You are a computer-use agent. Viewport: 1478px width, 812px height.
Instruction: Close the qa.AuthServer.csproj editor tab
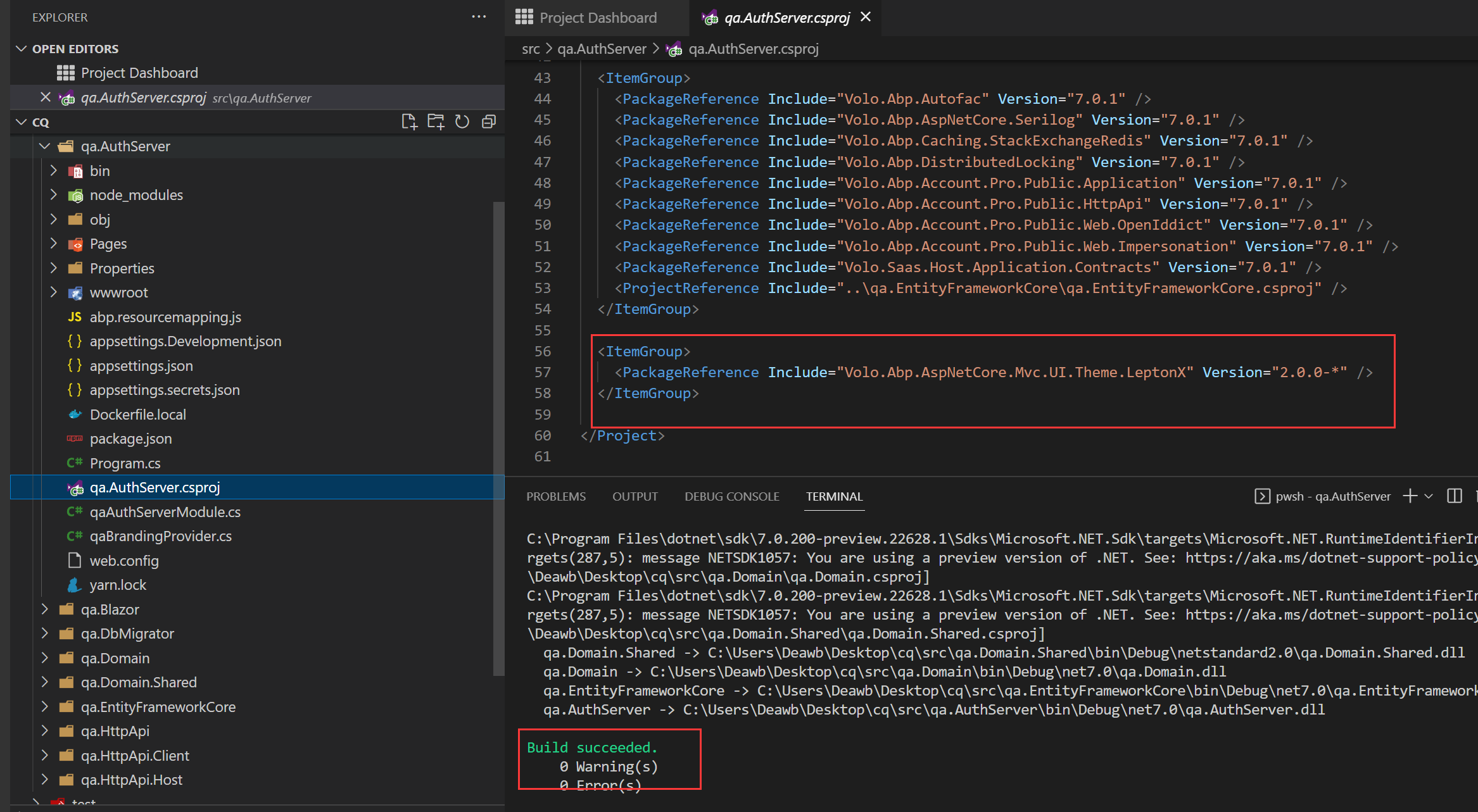pyautogui.click(x=866, y=17)
